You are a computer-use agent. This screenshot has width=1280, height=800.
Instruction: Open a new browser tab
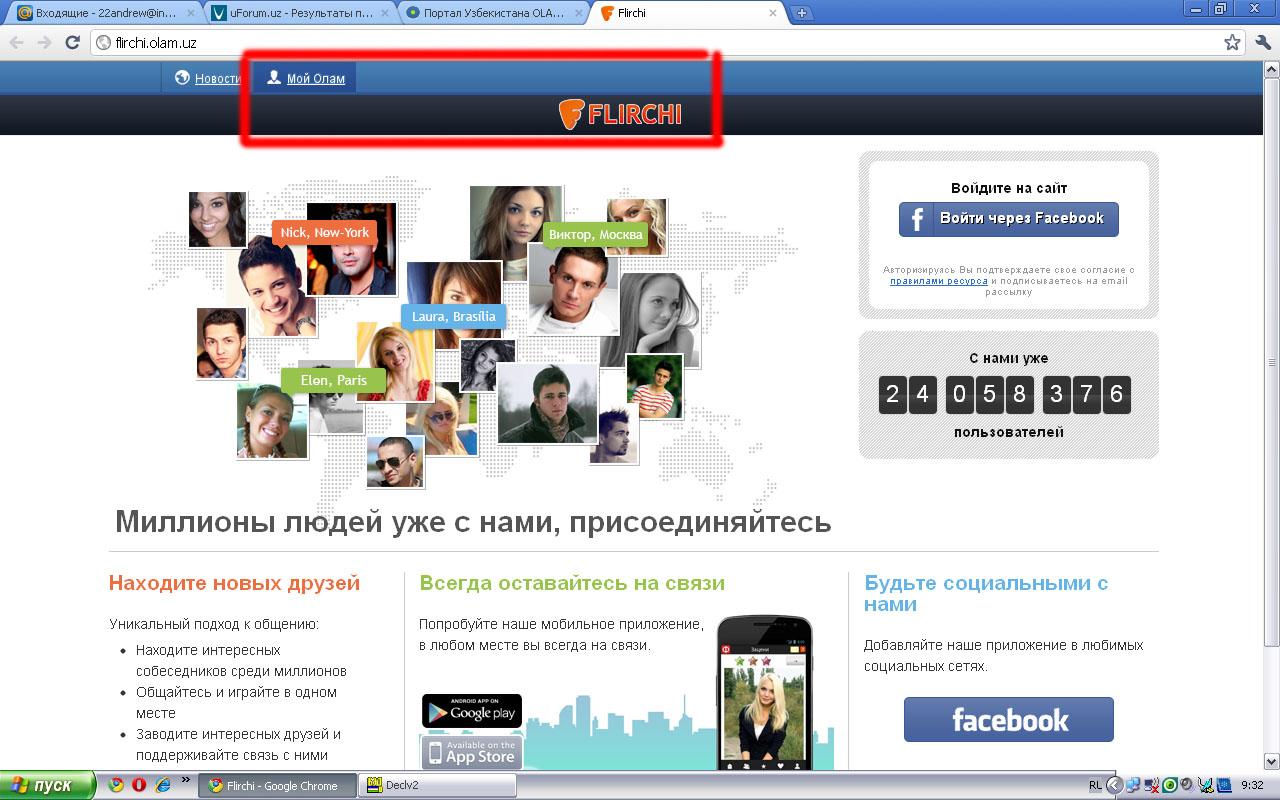click(801, 13)
